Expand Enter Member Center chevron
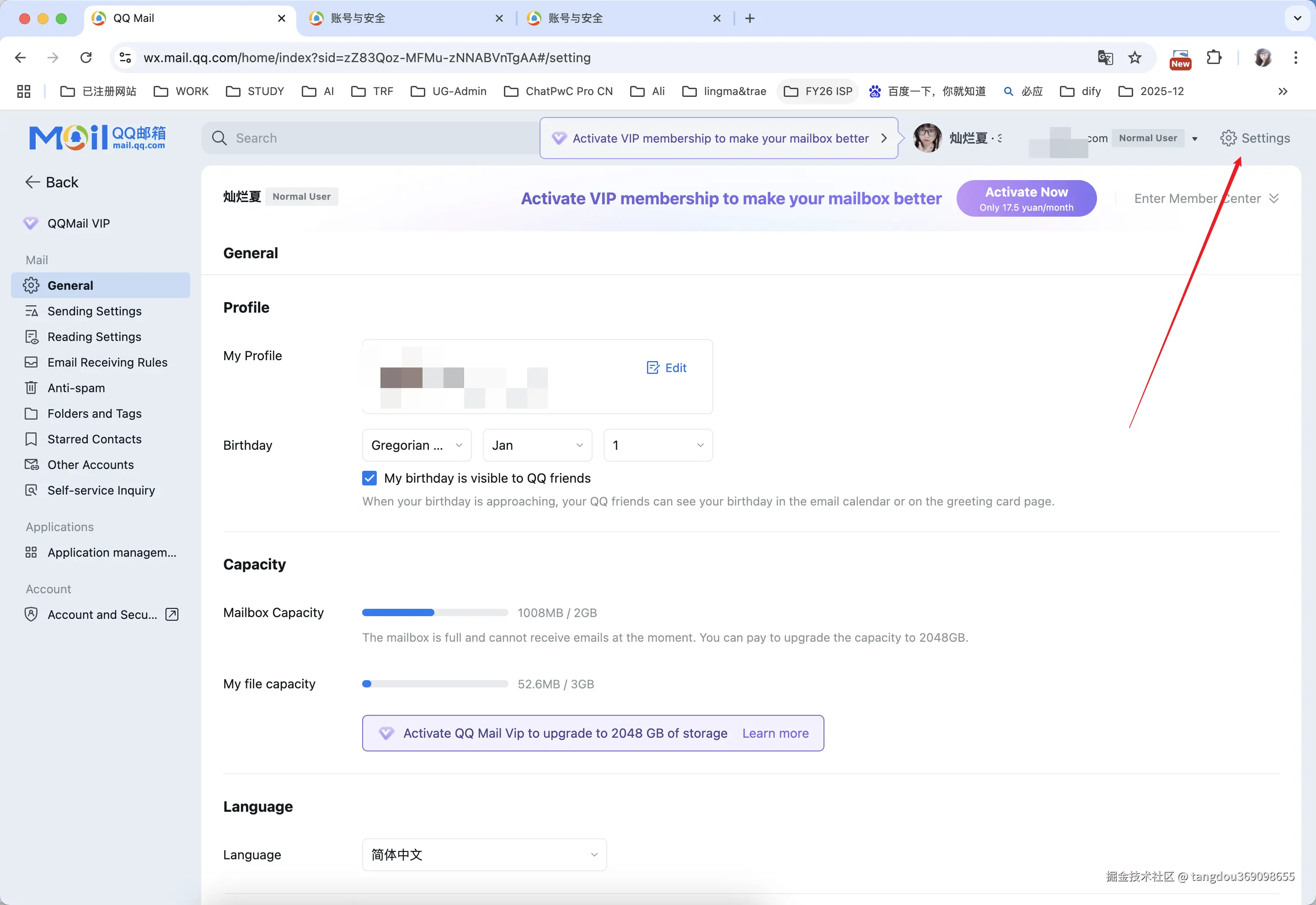The image size is (1316, 905). [1274, 198]
